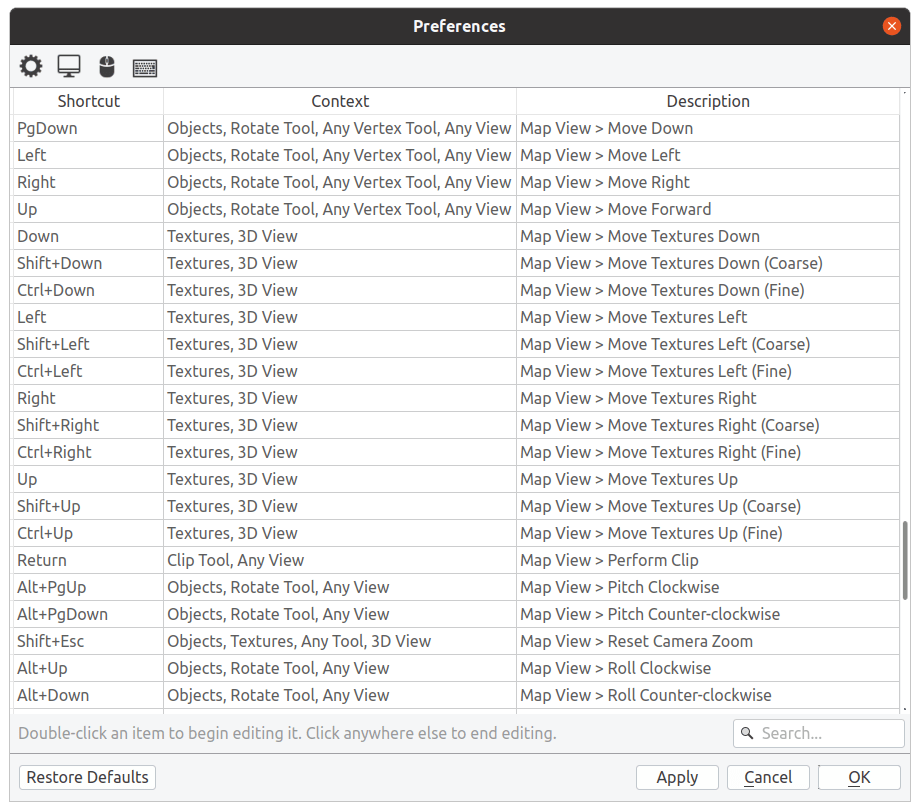Screen dimensions: 920x811
Task: Select Reset Camera Zoom description row
Action: [x=636, y=641]
